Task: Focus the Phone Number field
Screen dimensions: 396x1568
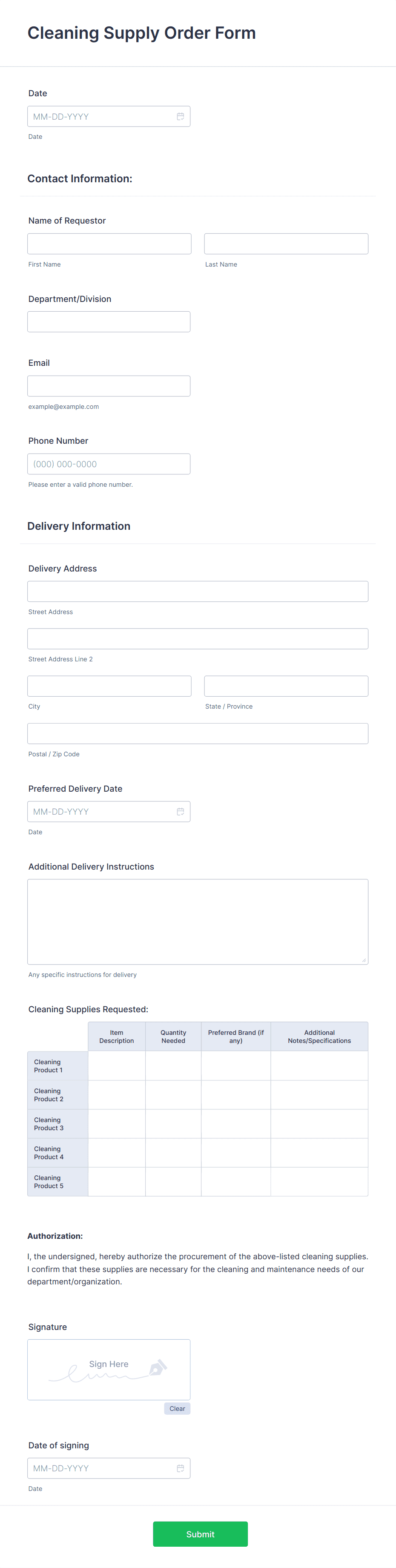Action: [x=109, y=463]
